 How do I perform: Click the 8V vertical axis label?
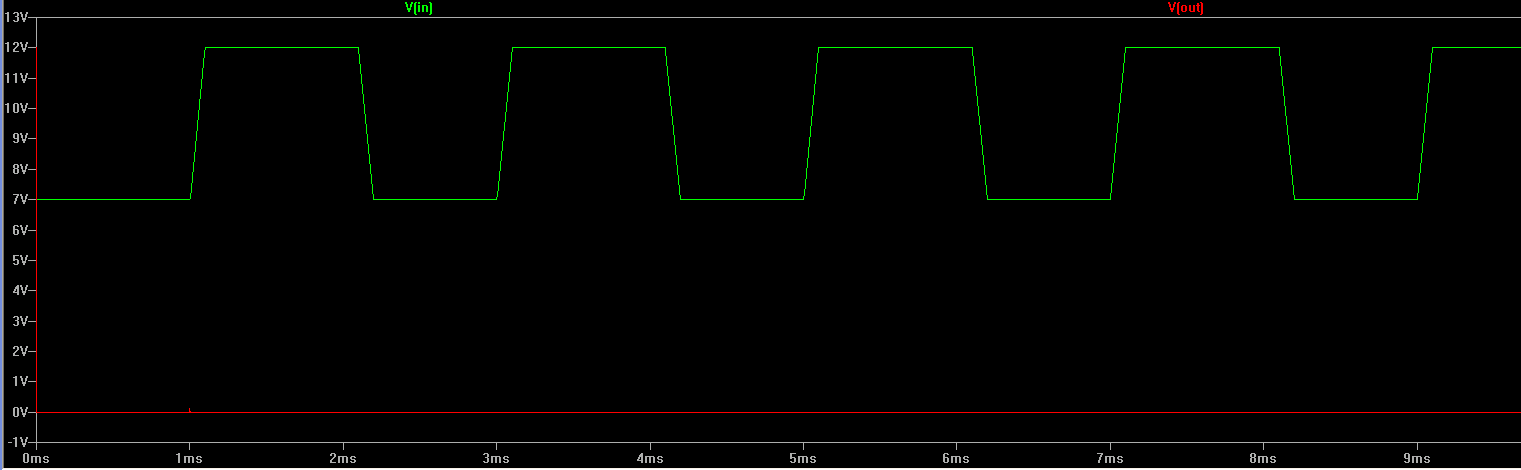coord(20,169)
